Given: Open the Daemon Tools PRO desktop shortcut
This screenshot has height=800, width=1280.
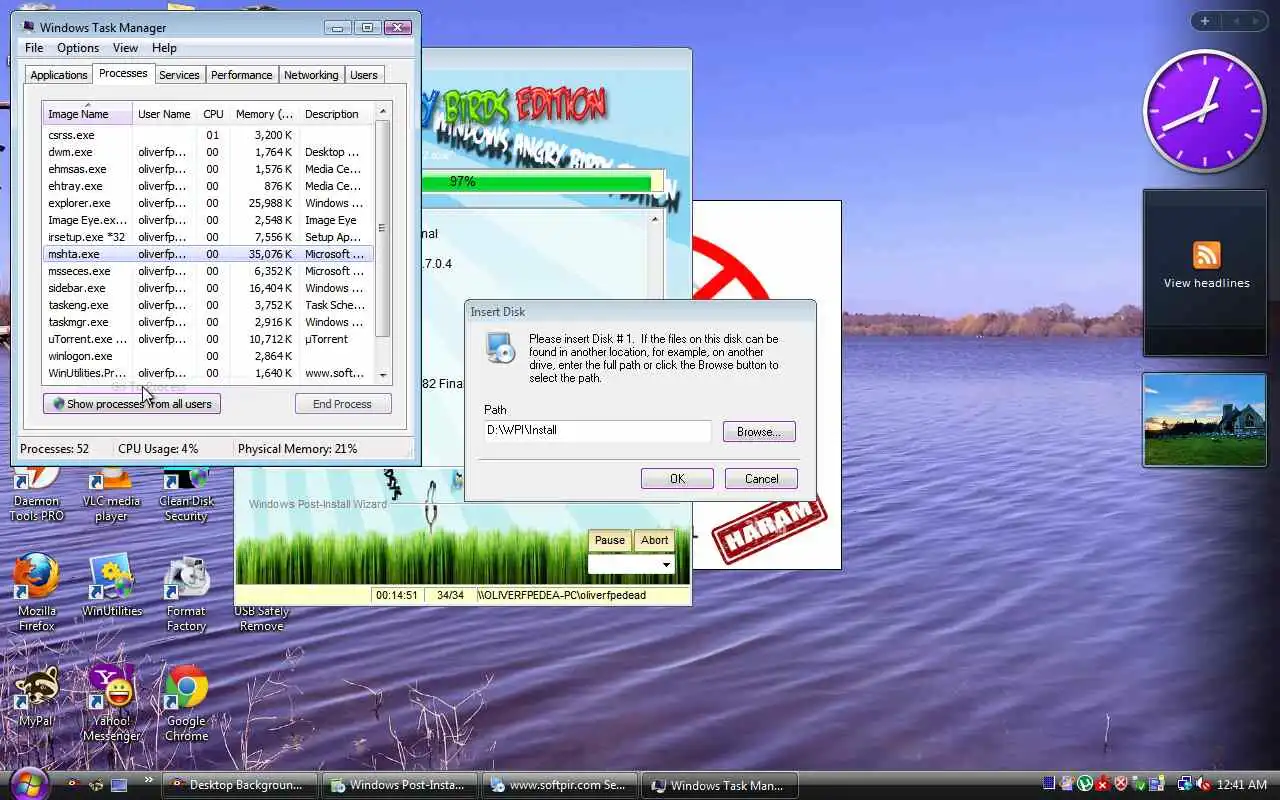Looking at the screenshot, I should [x=36, y=494].
